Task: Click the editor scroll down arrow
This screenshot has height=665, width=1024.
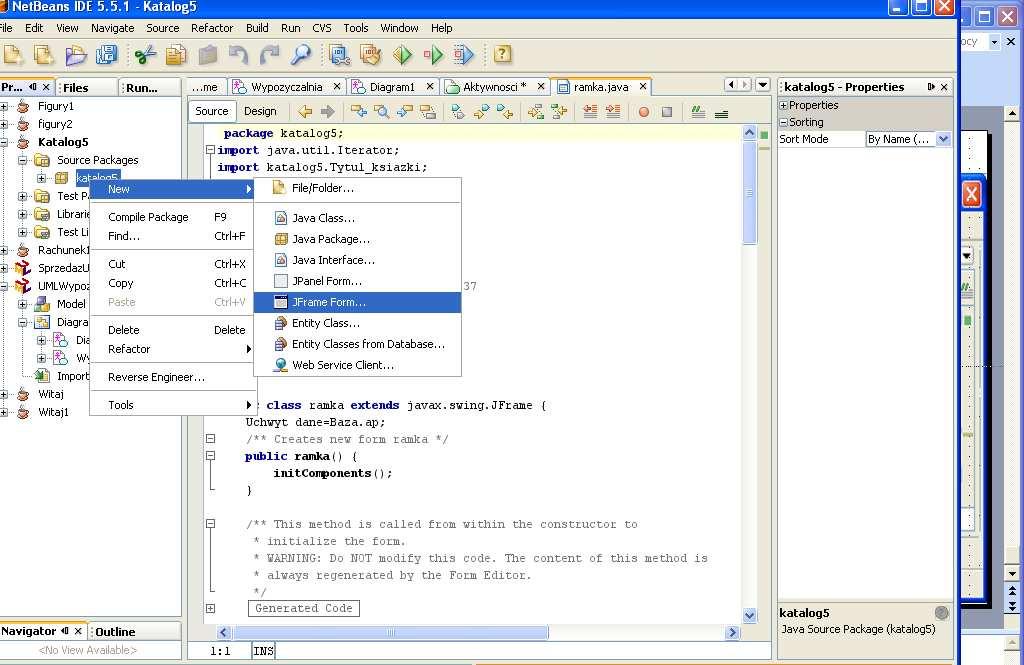Action: click(x=749, y=615)
